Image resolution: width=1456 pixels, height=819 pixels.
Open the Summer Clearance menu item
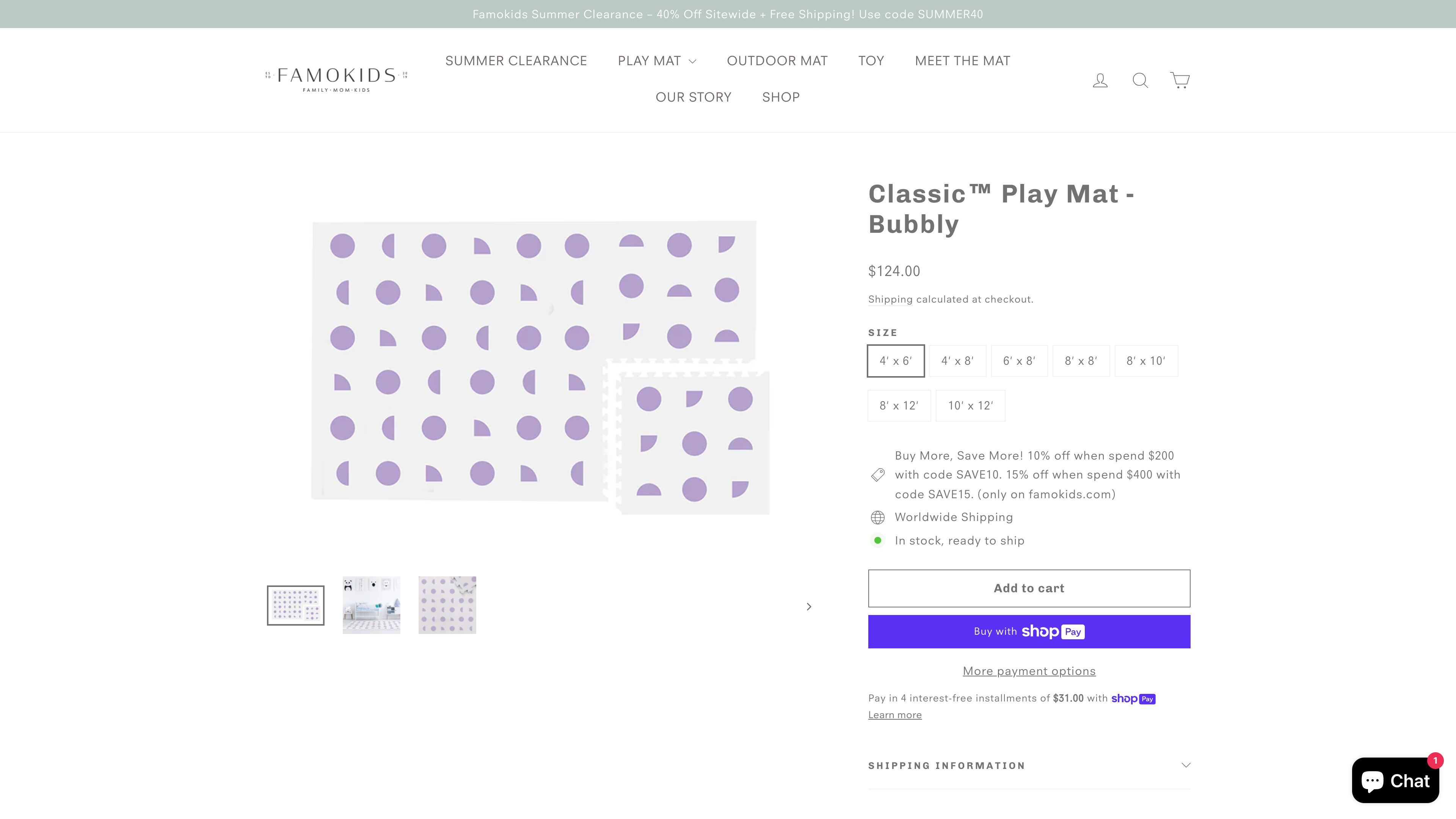coord(516,61)
